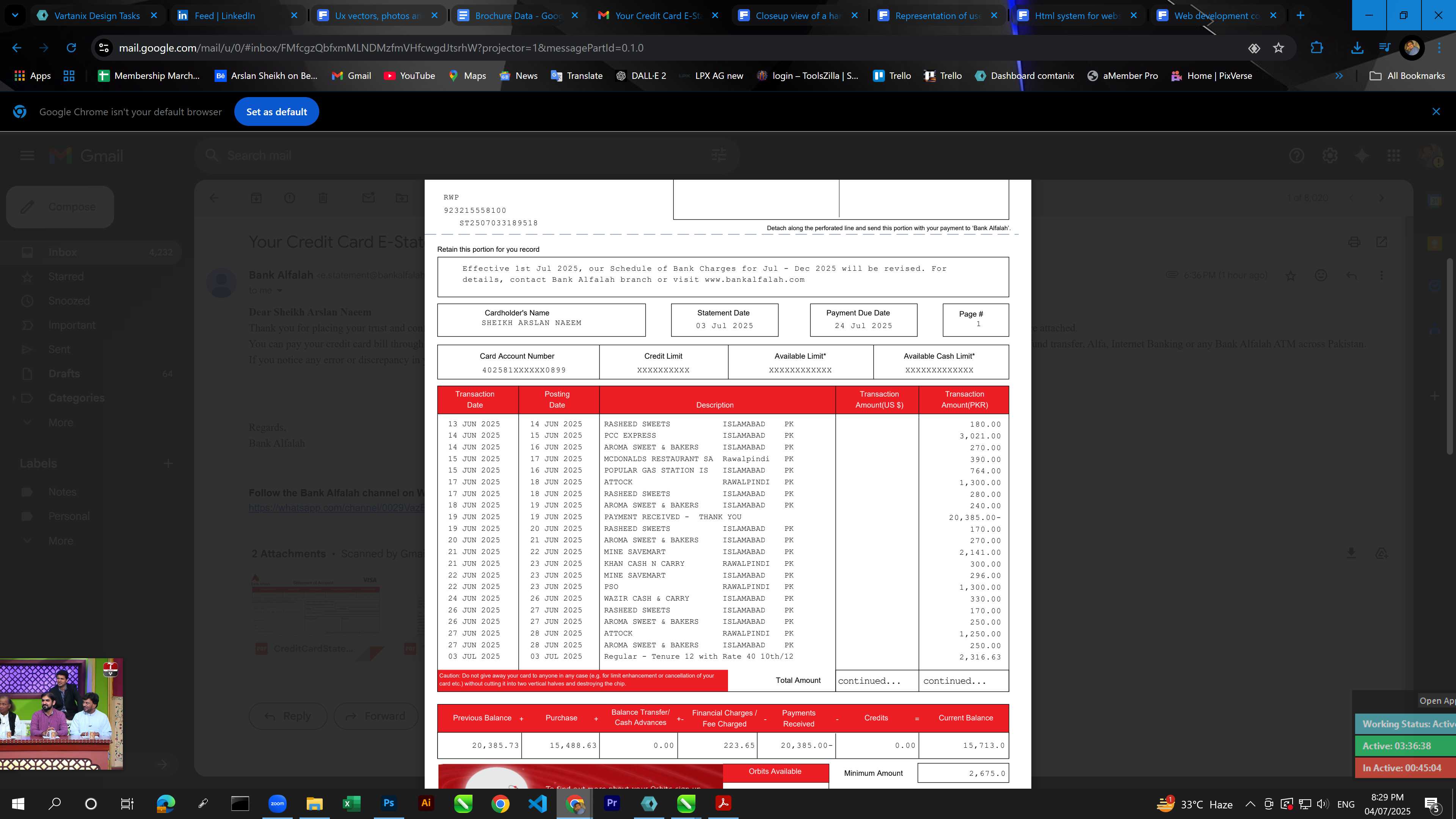
Task: Click the Current Balance value 15,713.0
Action: (984, 745)
